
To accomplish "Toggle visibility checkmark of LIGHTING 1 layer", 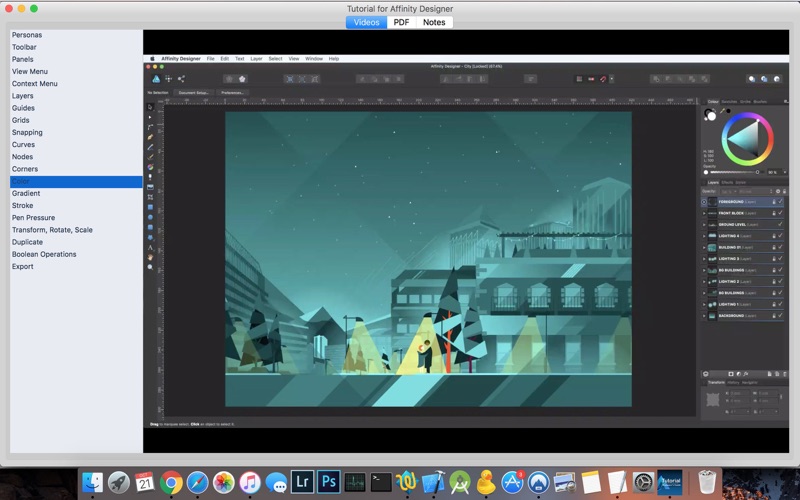I will tap(781, 304).
